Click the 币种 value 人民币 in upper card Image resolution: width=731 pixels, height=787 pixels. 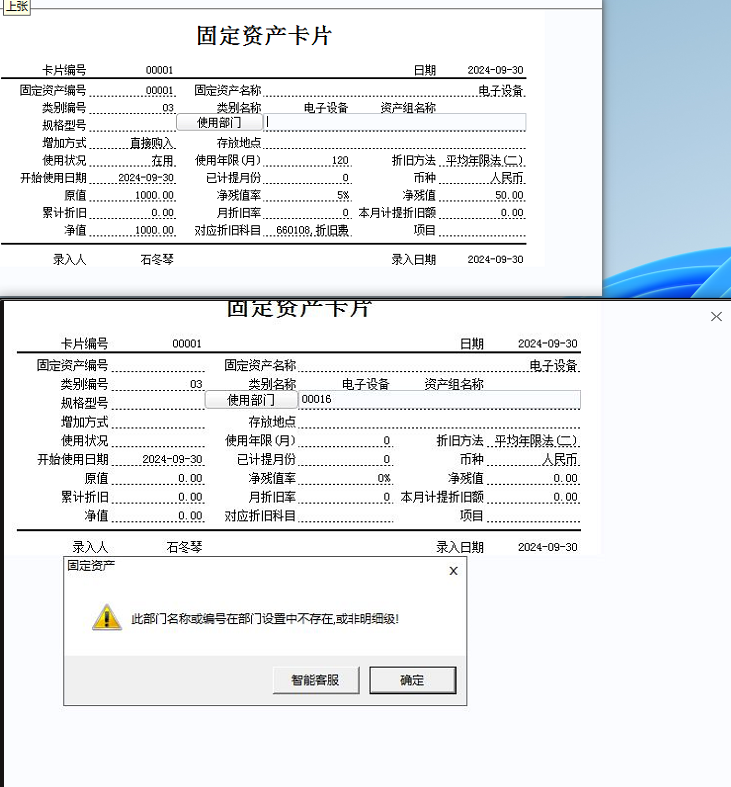[507, 178]
